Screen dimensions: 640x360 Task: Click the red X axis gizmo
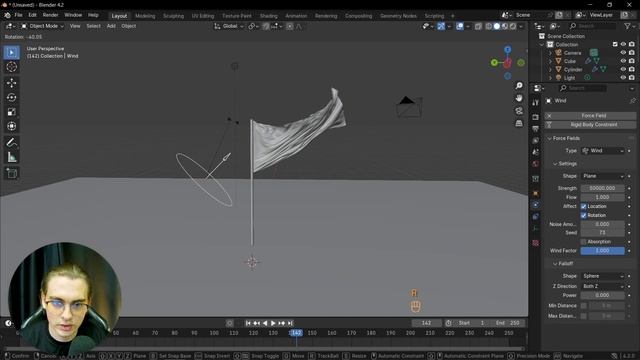[507, 63]
